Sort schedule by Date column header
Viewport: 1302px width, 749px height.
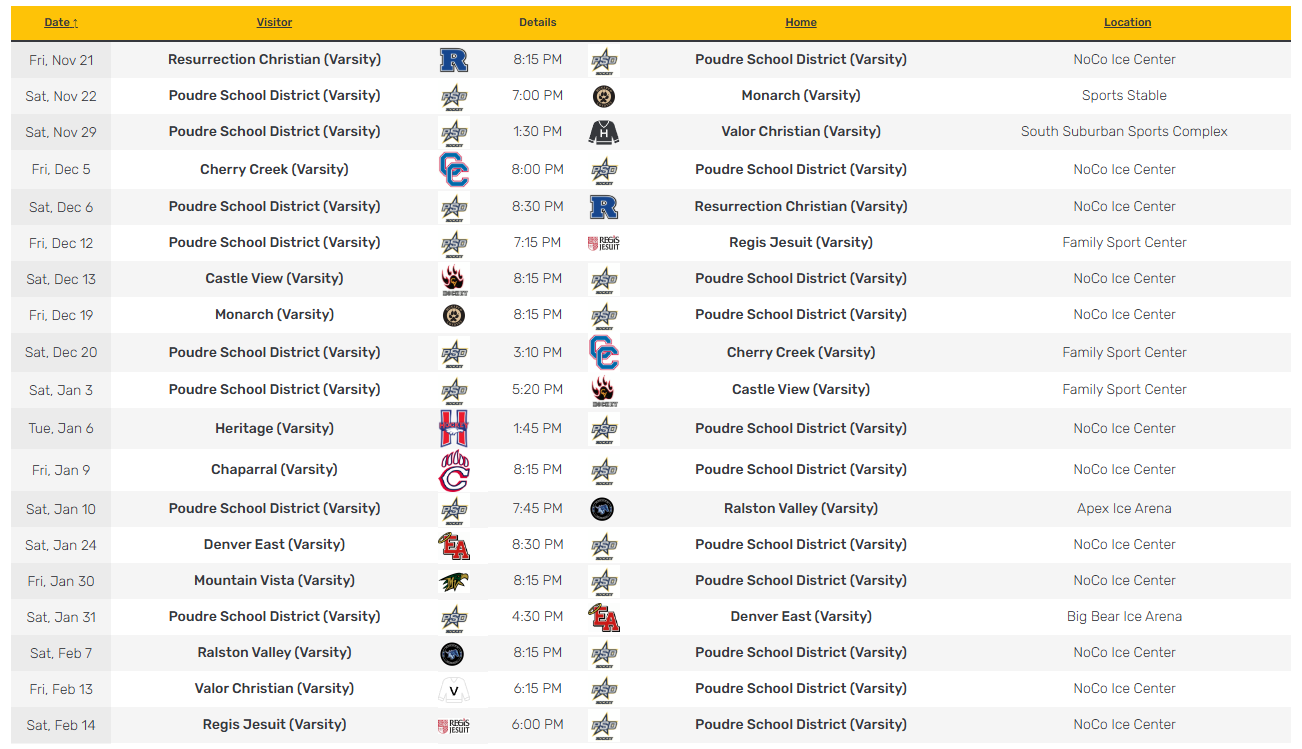coord(61,22)
